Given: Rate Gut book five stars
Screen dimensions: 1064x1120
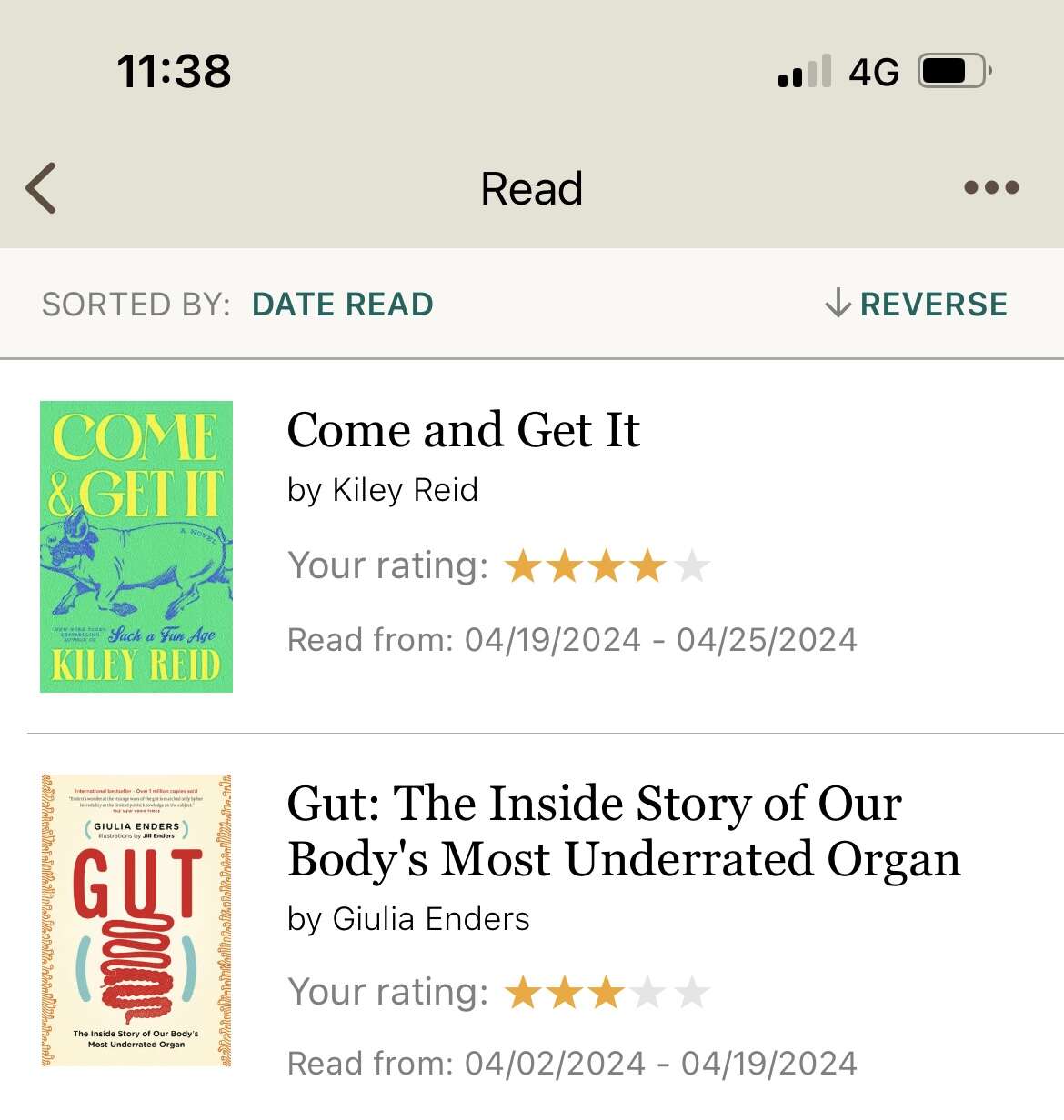Looking at the screenshot, I should (x=692, y=992).
